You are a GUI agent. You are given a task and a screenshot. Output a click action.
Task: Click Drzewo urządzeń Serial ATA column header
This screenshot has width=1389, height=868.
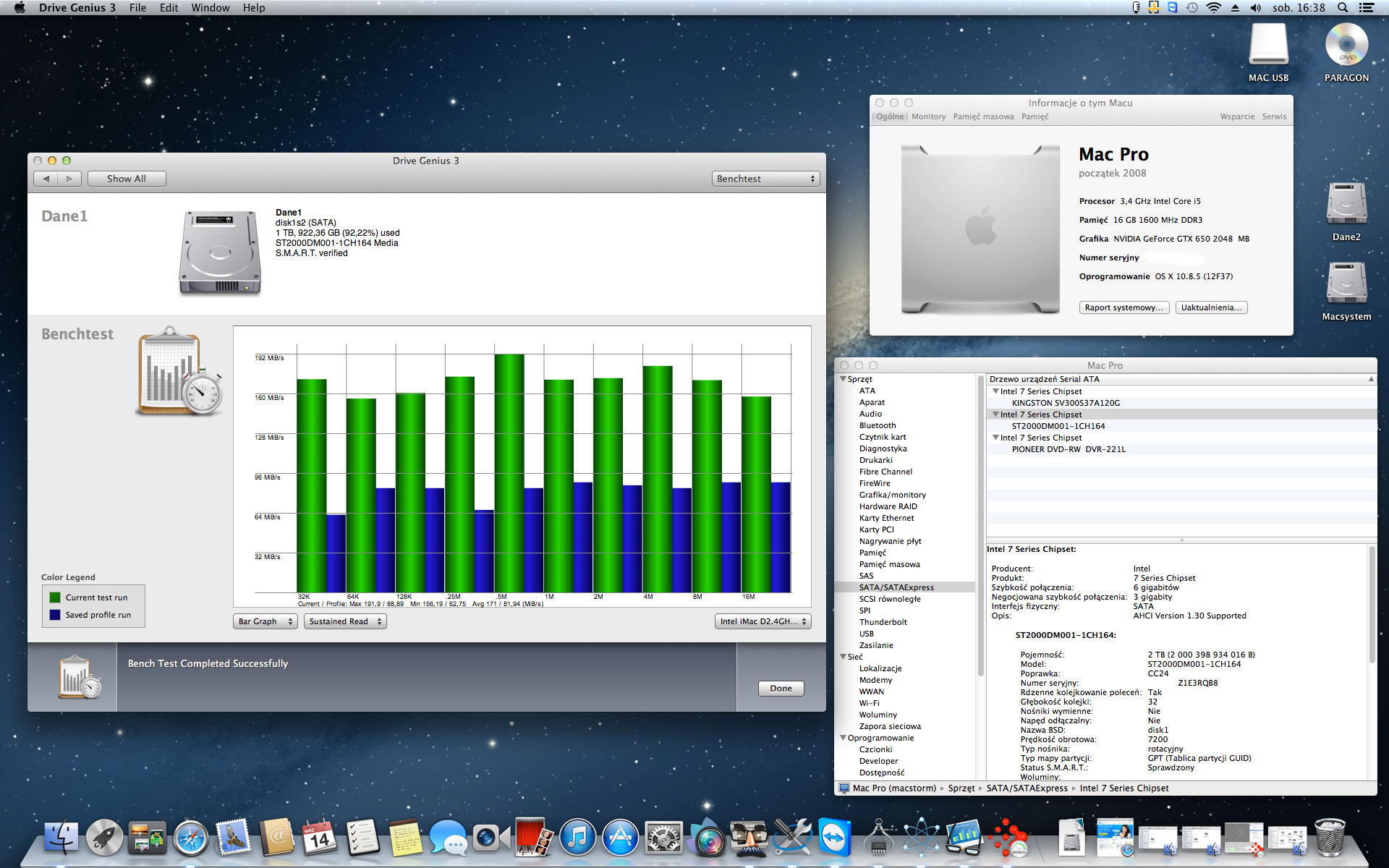(1181, 379)
